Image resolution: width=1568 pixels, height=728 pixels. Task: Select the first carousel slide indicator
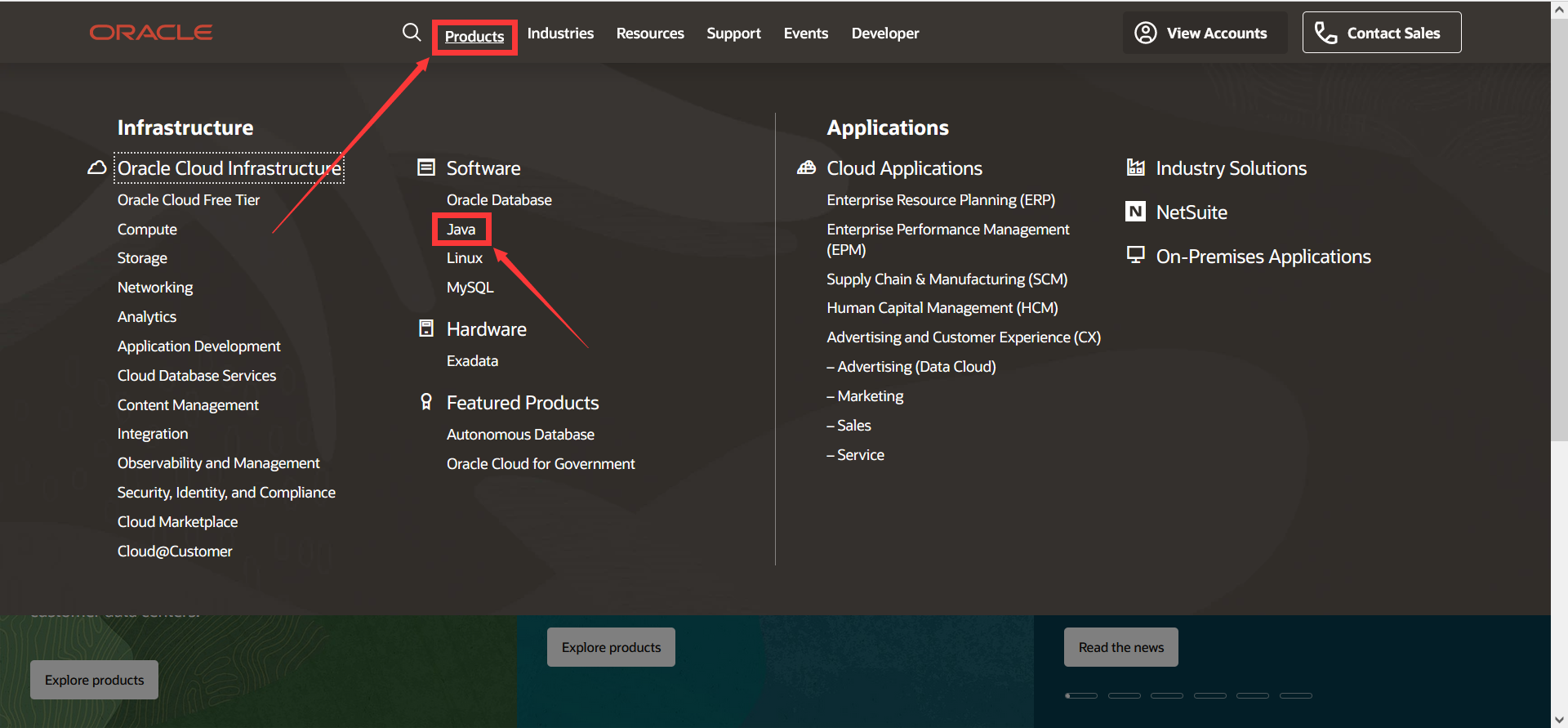1081,695
